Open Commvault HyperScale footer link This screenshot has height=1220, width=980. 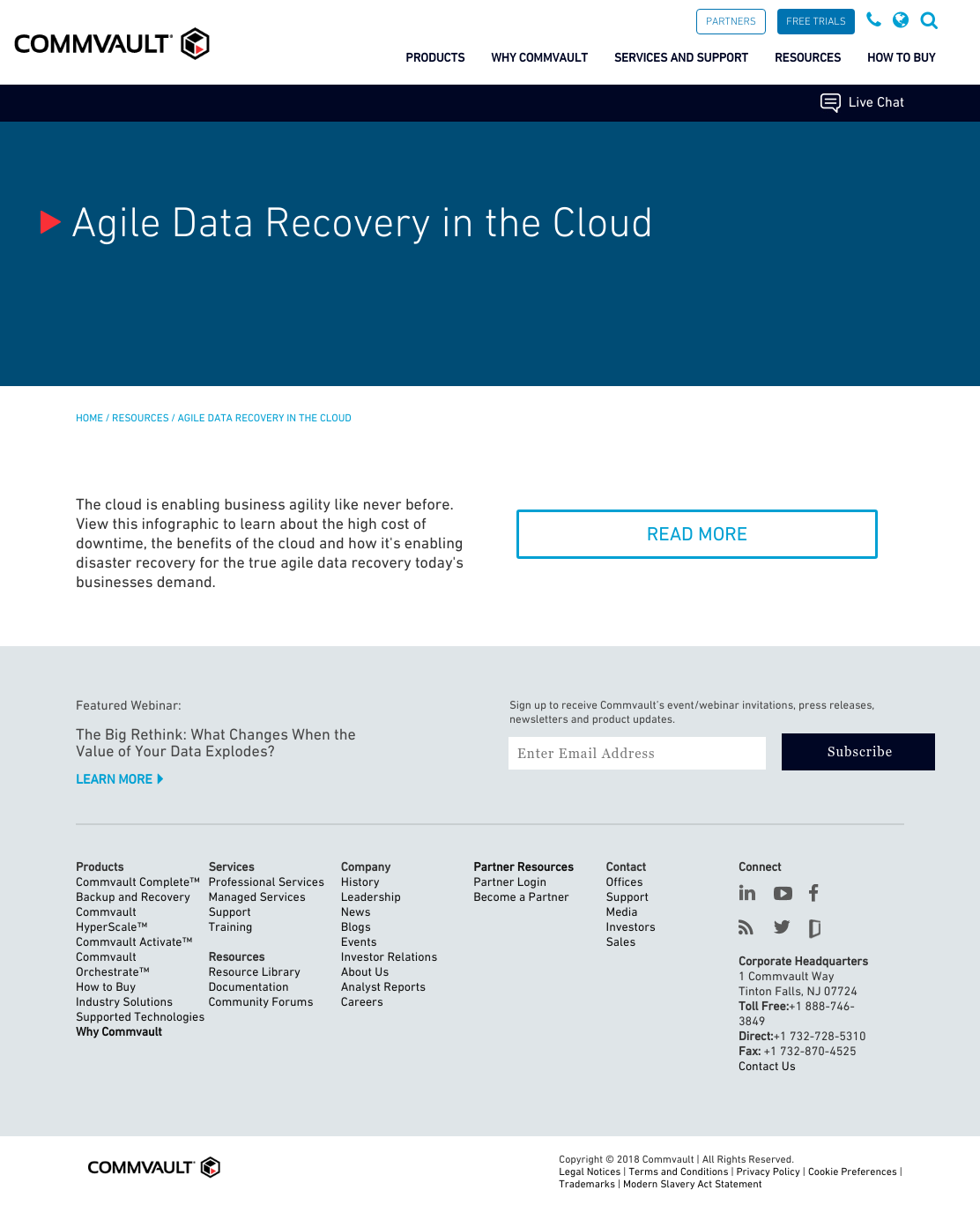pos(112,919)
